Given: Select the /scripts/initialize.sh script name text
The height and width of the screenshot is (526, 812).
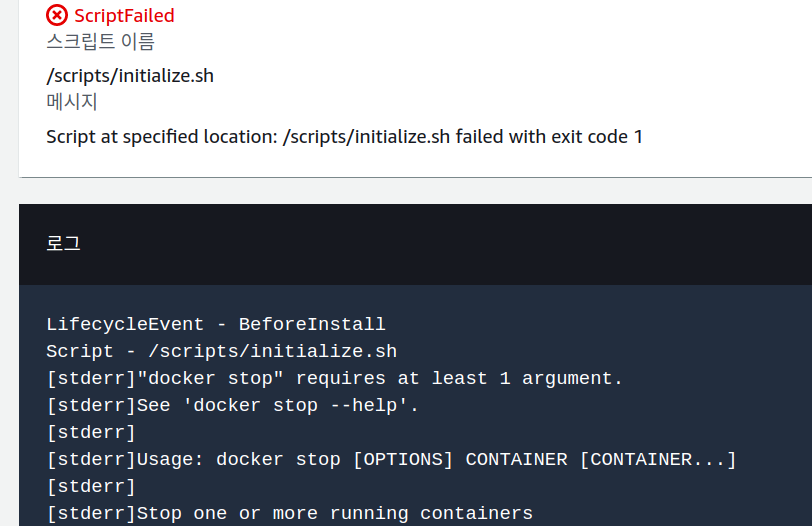Looking at the screenshot, I should (x=130, y=76).
